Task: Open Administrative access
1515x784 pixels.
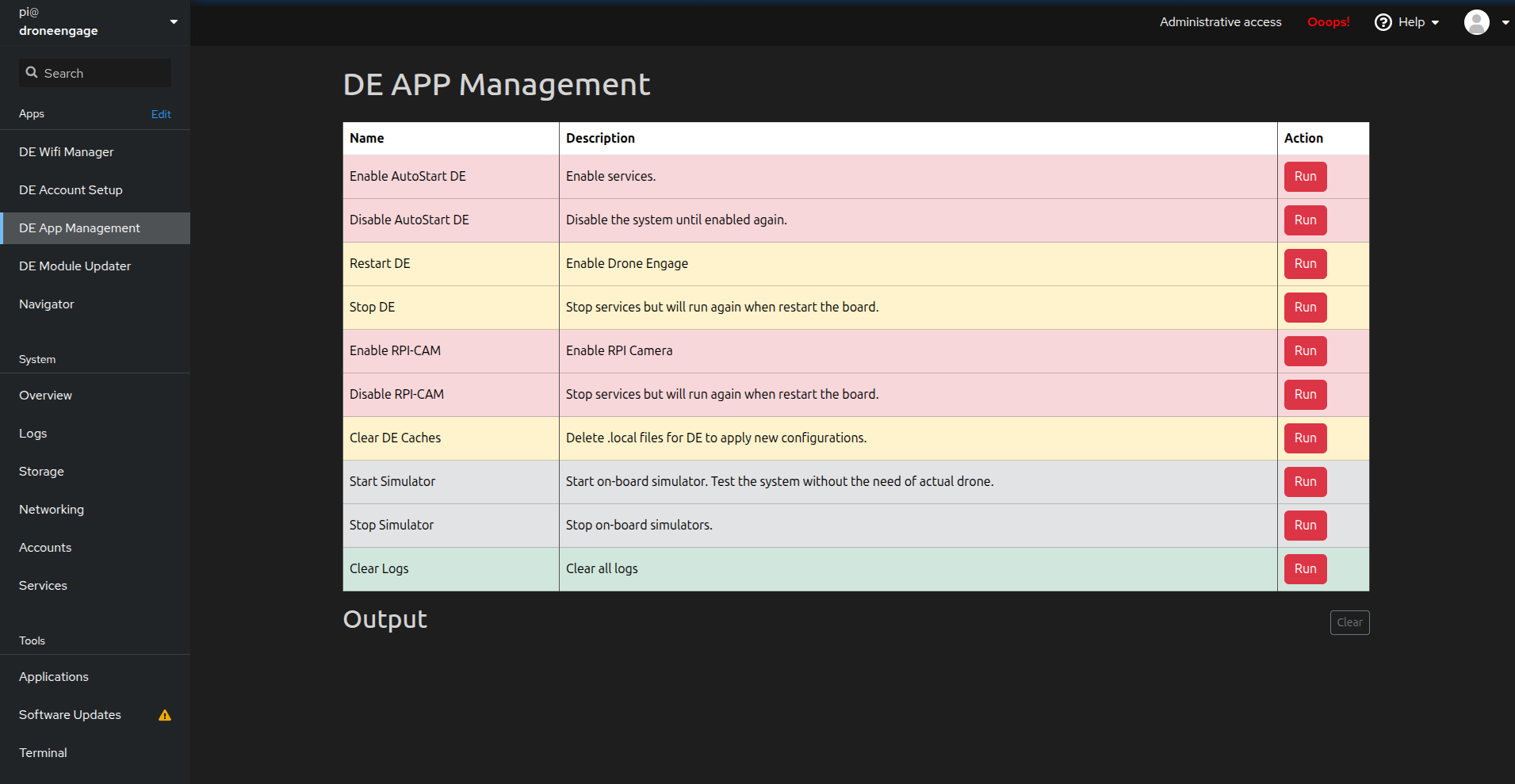Action: (x=1220, y=22)
